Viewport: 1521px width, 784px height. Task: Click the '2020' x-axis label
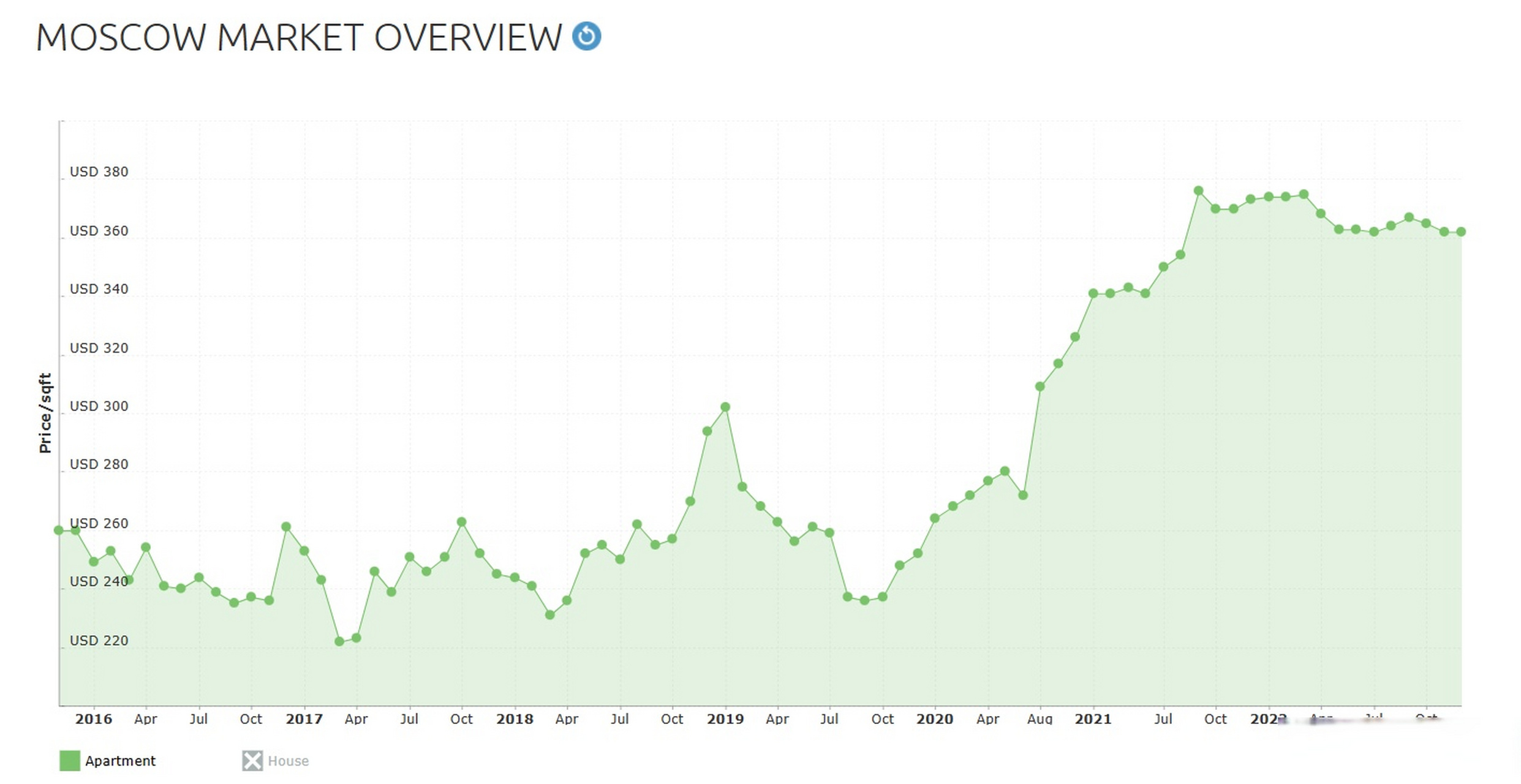point(935,719)
